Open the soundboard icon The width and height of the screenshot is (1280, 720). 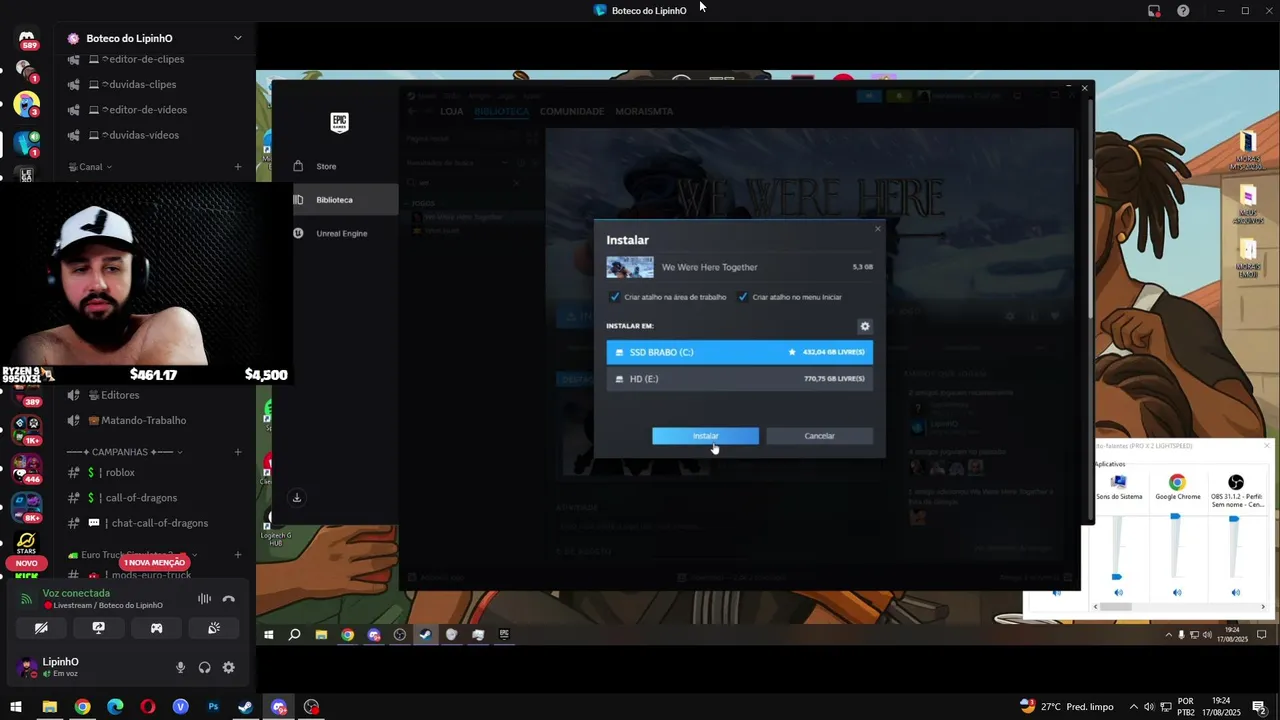coord(214,628)
